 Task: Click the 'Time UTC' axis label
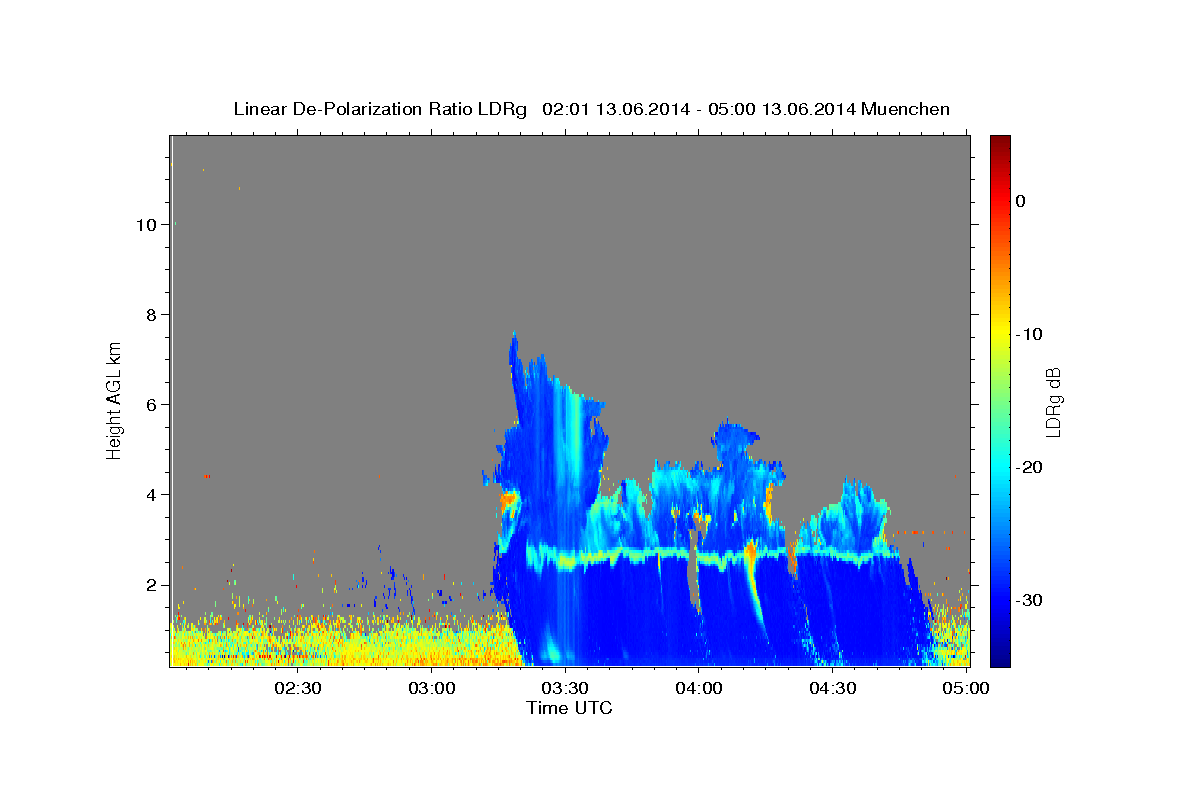click(569, 708)
